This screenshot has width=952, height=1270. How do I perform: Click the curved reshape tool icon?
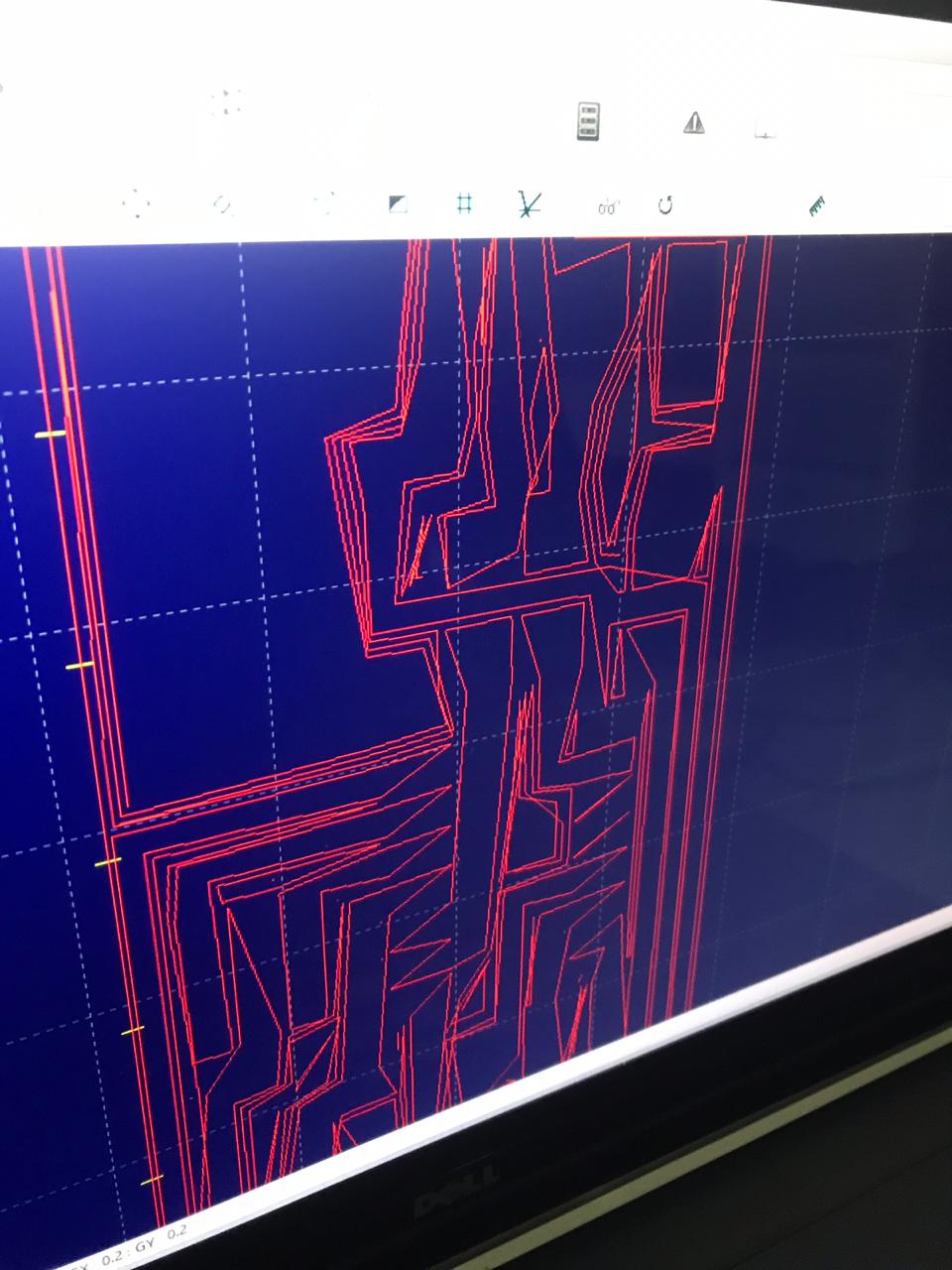[x=220, y=202]
